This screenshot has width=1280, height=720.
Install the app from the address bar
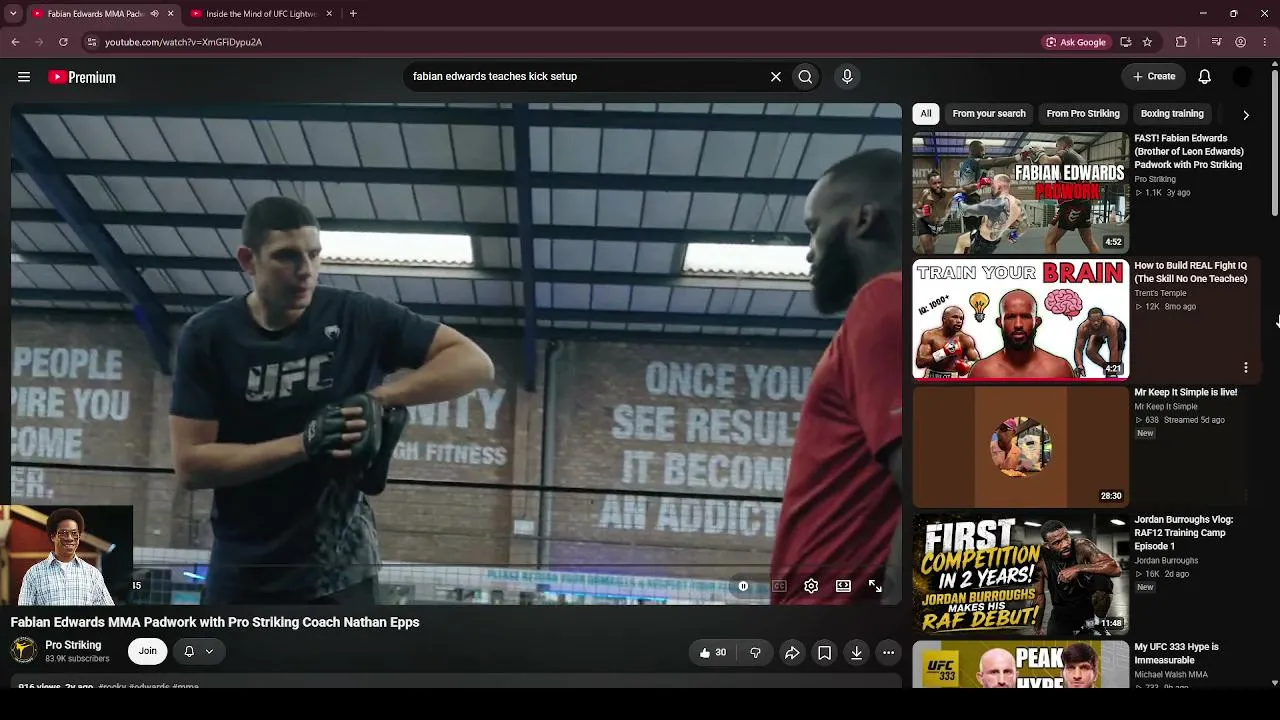[x=1126, y=42]
